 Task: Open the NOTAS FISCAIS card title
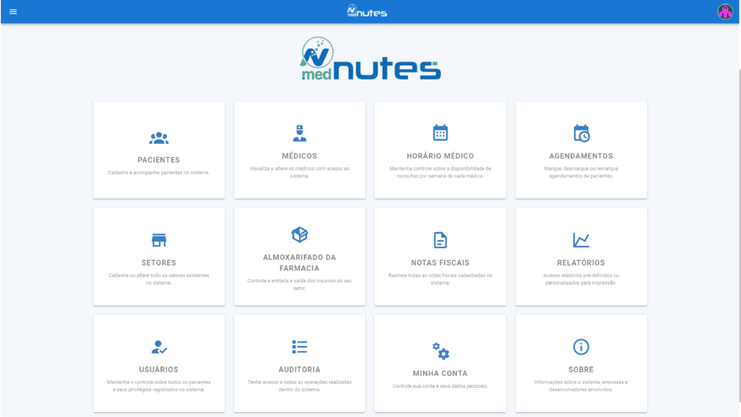pyautogui.click(x=440, y=263)
